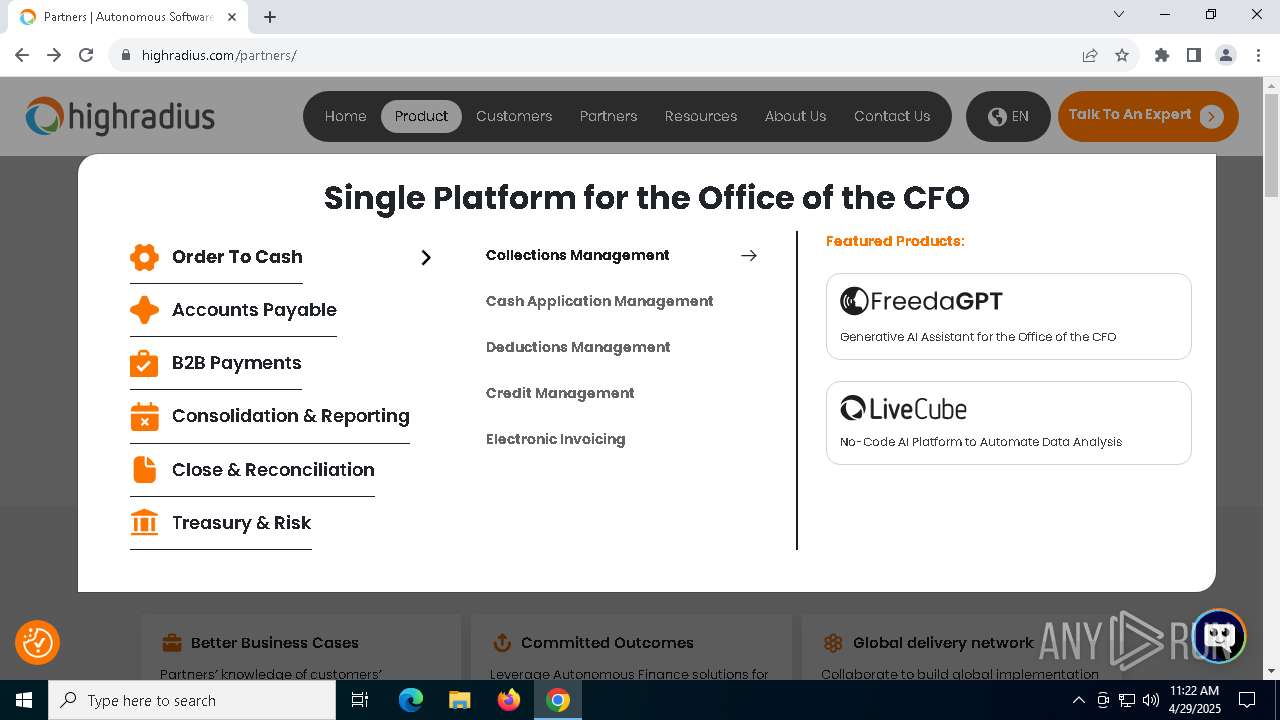Click the Close & Reconciliation document icon
The width and height of the screenshot is (1280, 720).
(x=144, y=469)
